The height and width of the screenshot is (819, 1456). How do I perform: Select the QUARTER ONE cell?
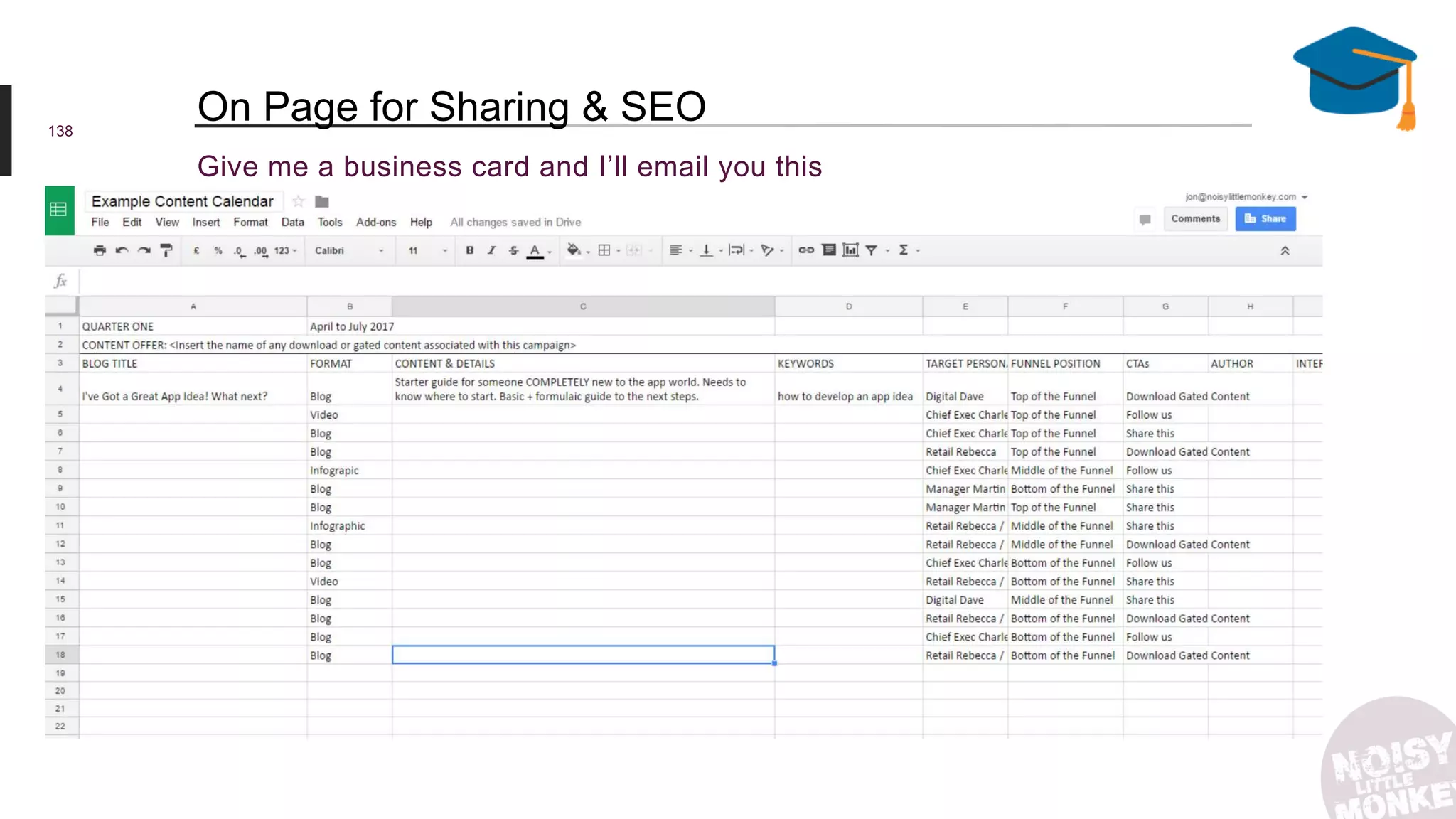193,326
